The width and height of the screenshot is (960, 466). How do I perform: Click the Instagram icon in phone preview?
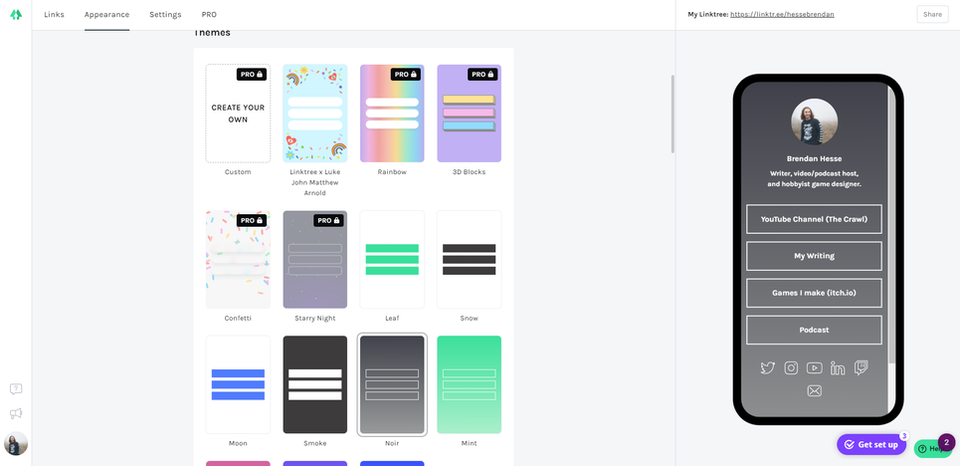(791, 368)
